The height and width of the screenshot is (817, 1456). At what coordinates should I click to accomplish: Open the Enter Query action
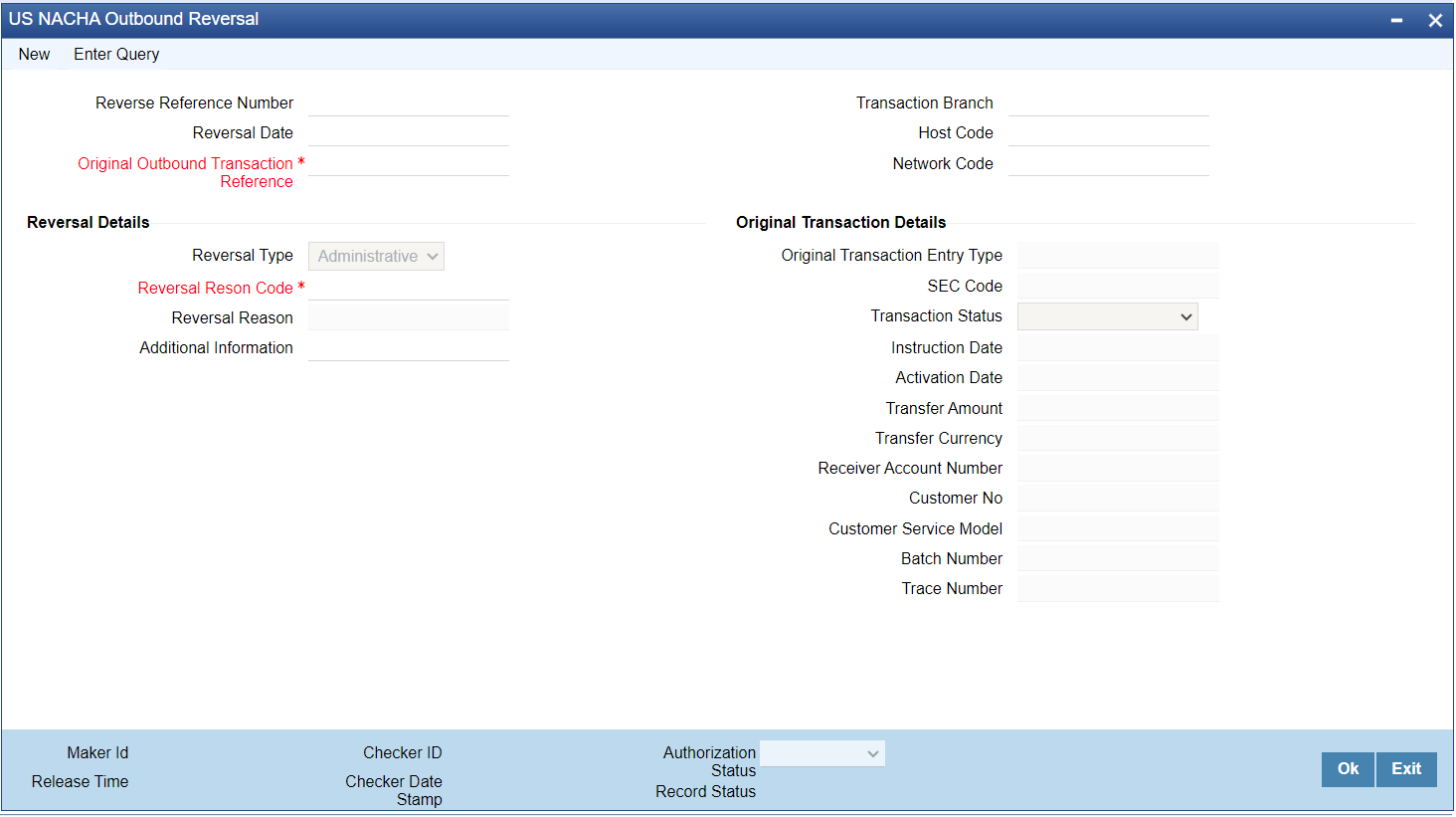116,54
